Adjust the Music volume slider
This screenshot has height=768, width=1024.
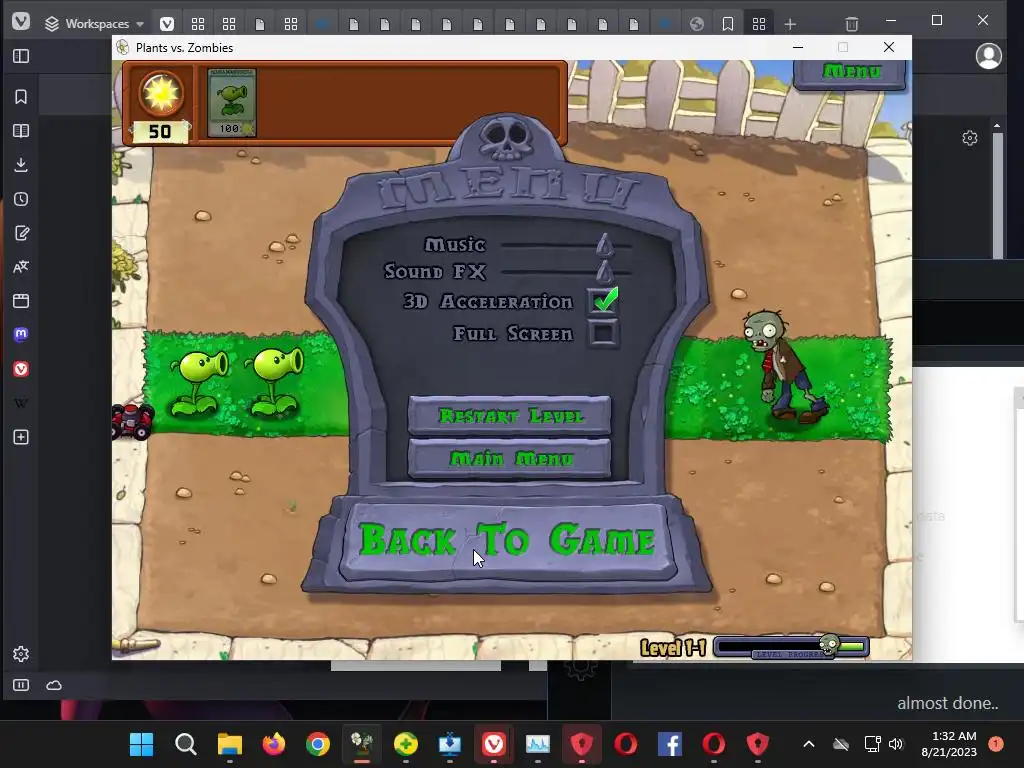click(604, 245)
